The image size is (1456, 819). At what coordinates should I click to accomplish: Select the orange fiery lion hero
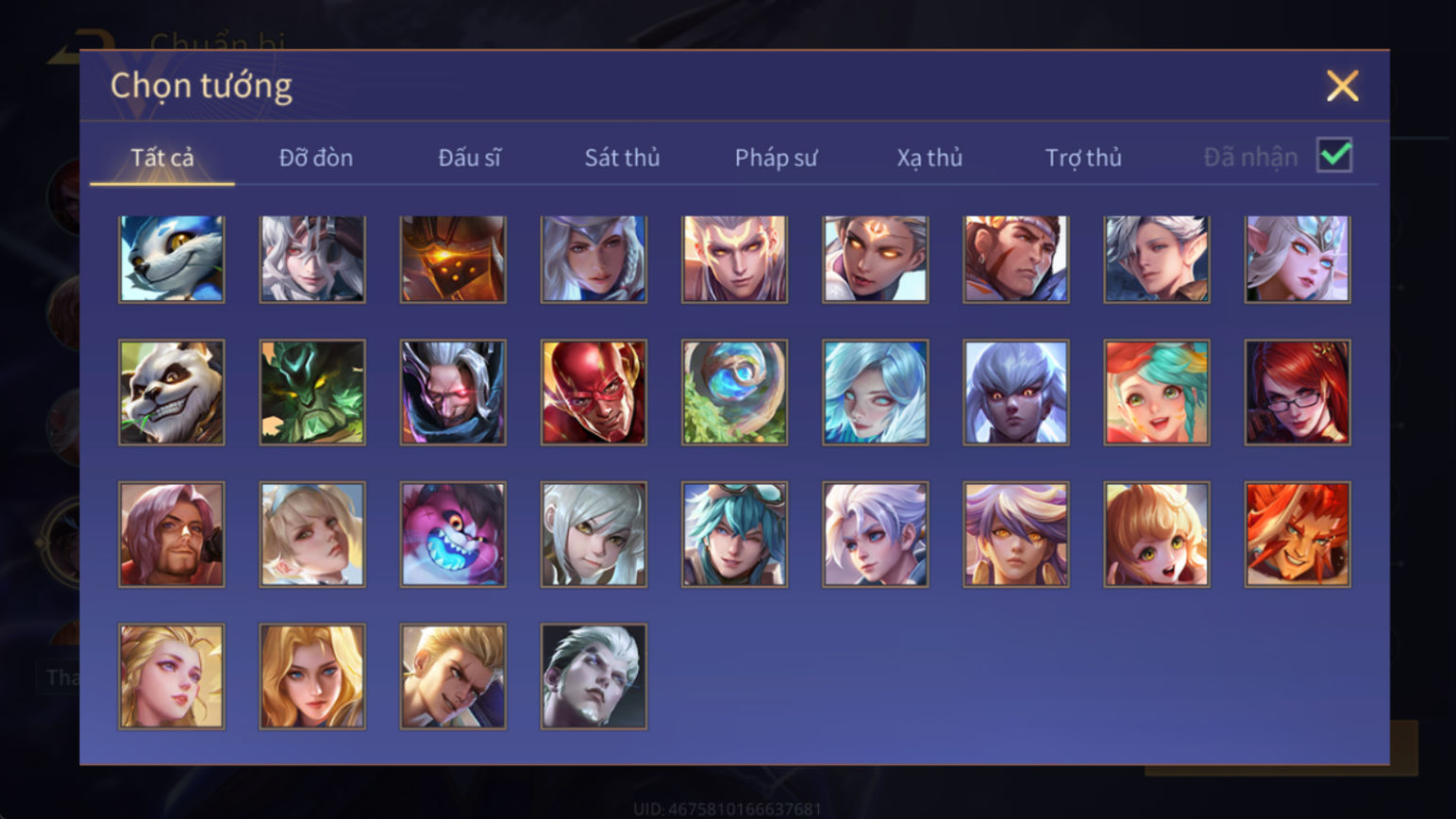coord(1297,534)
